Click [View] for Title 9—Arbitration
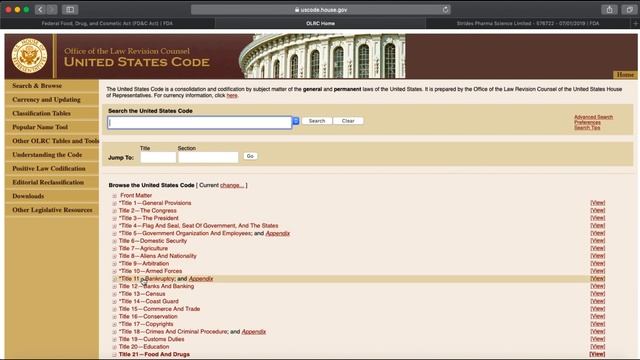 [x=598, y=264]
